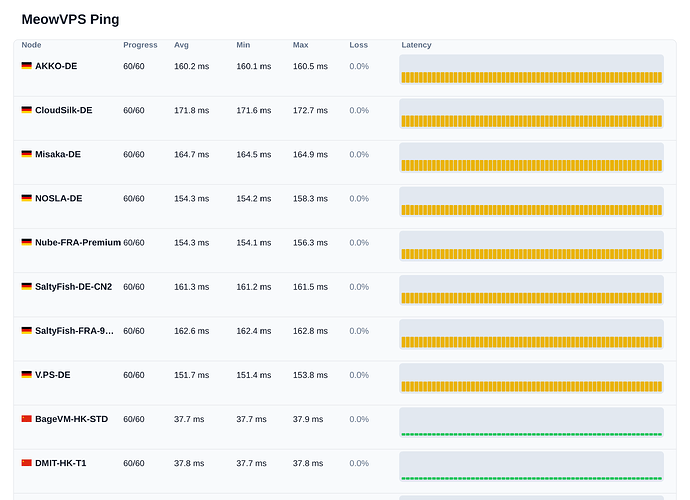Screen dimensions: 690x500
Task: Click the Avg column header
Action: (x=181, y=45)
